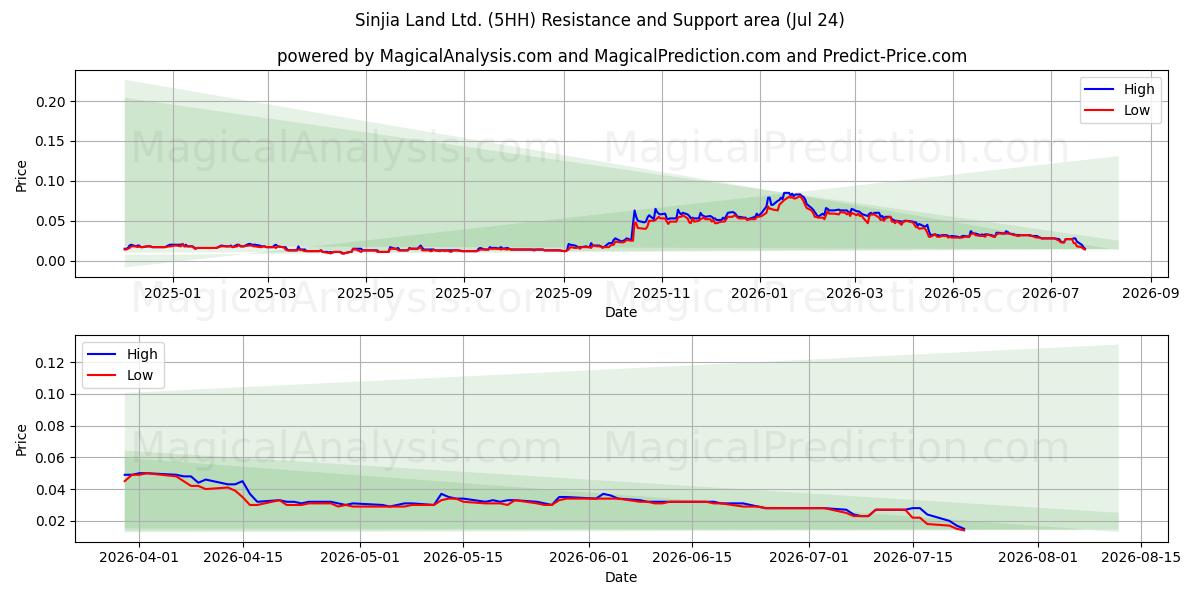The width and height of the screenshot is (1200, 600).
Task: Click the '0.12' y-axis label on lower chart
Action: pyautogui.click(x=51, y=362)
